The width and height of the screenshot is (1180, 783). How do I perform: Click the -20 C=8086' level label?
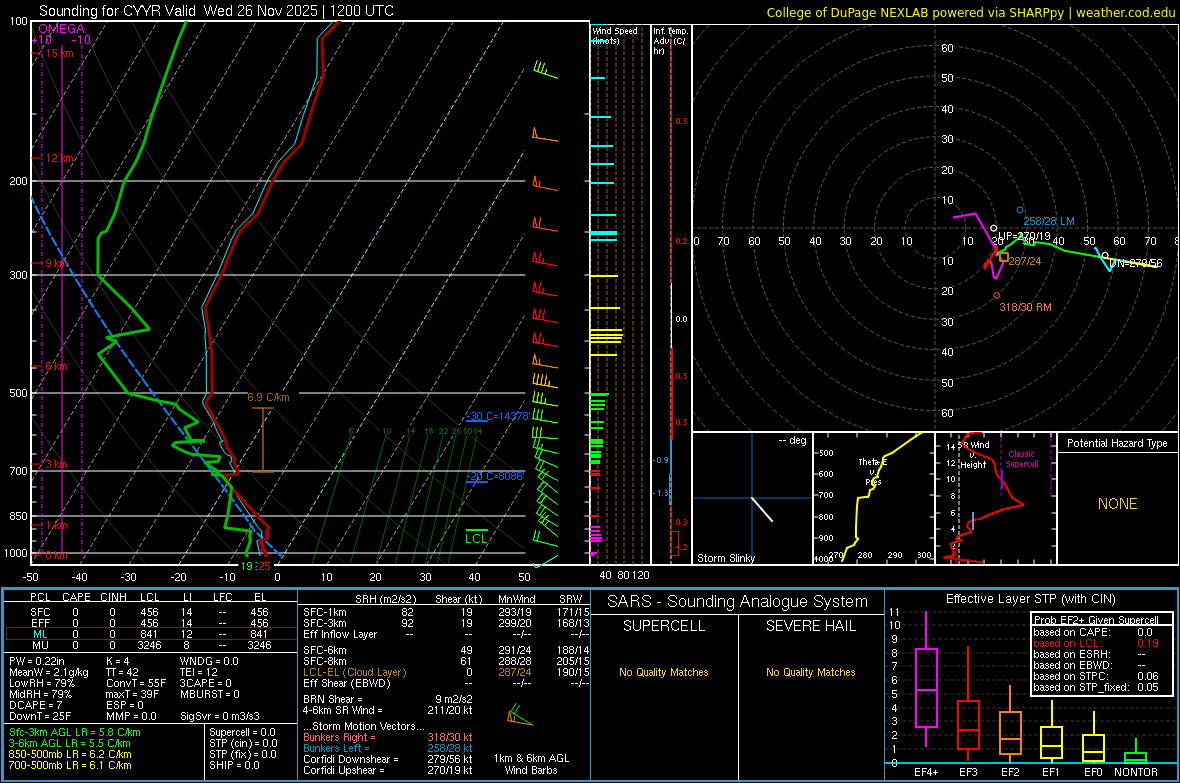click(494, 476)
